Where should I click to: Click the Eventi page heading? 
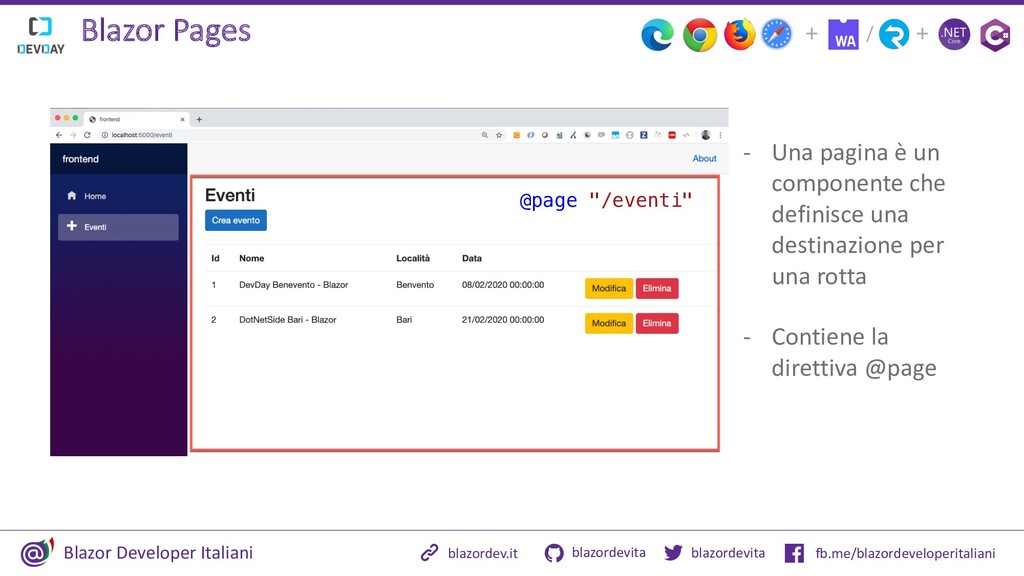[x=230, y=195]
